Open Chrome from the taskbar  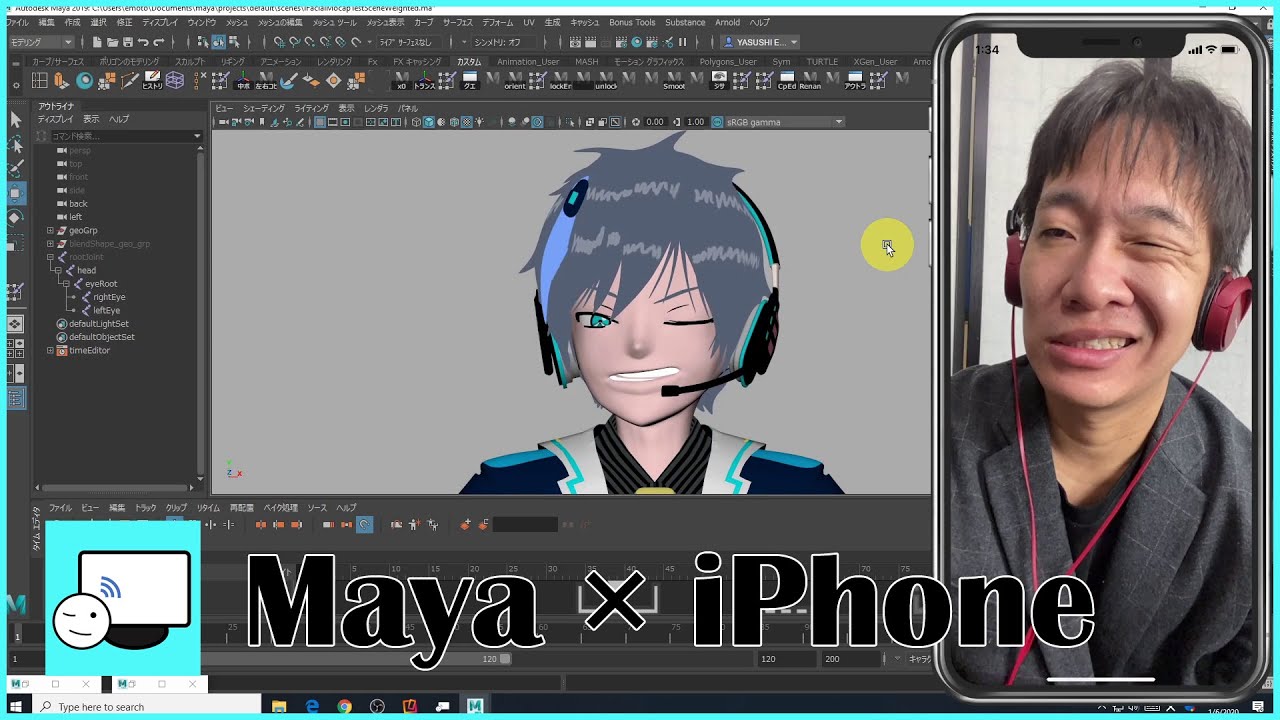point(345,706)
